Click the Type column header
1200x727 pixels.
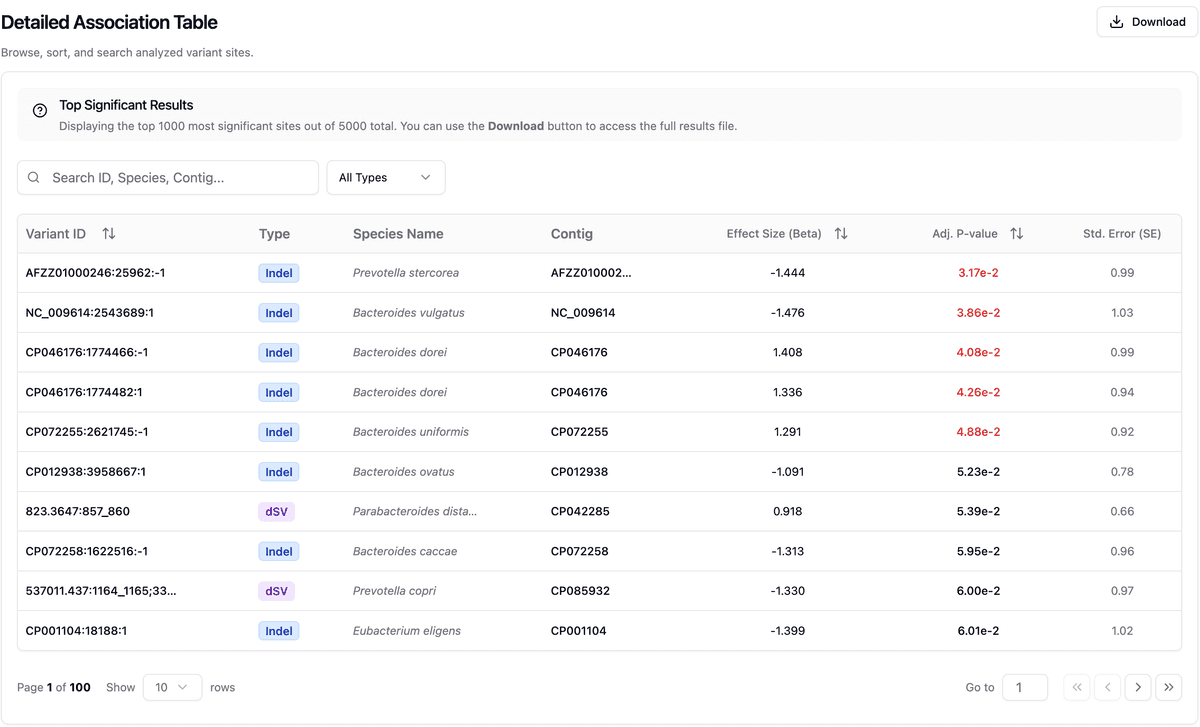coord(274,234)
